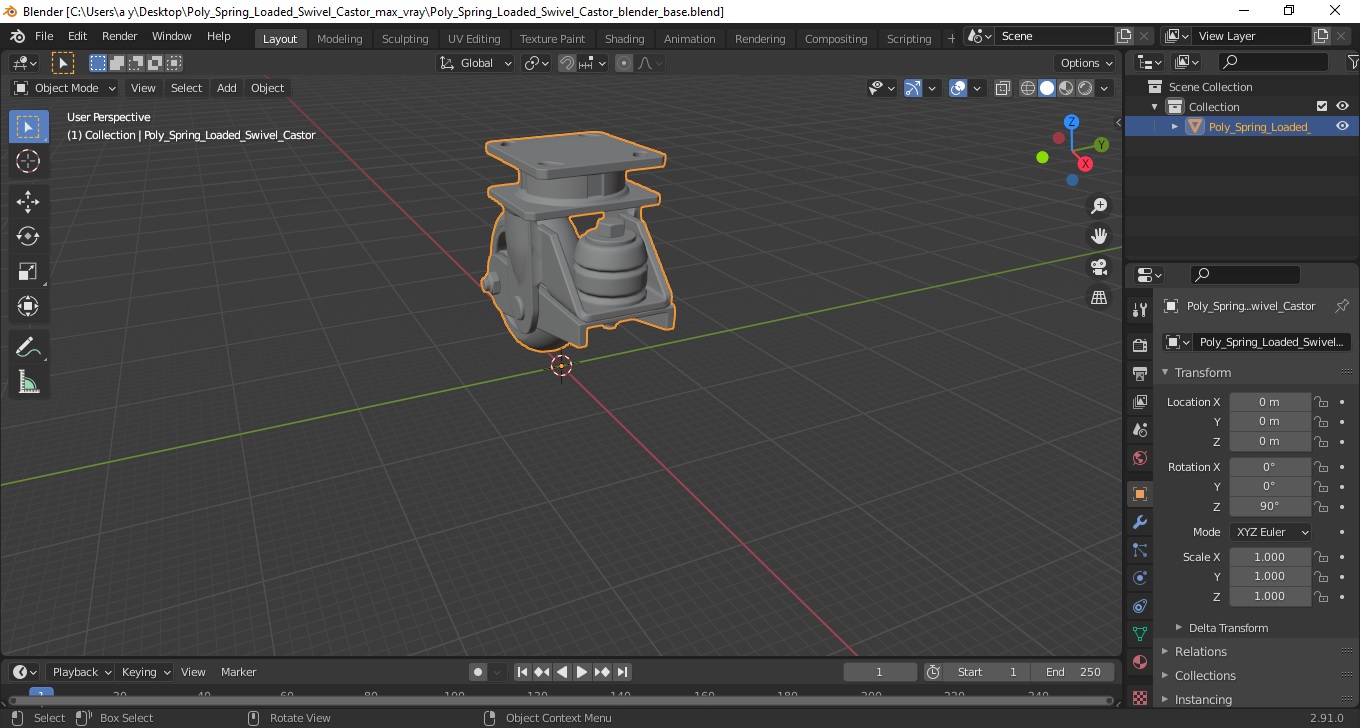Jump to the end frame button
This screenshot has height=728, width=1360.
(622, 672)
